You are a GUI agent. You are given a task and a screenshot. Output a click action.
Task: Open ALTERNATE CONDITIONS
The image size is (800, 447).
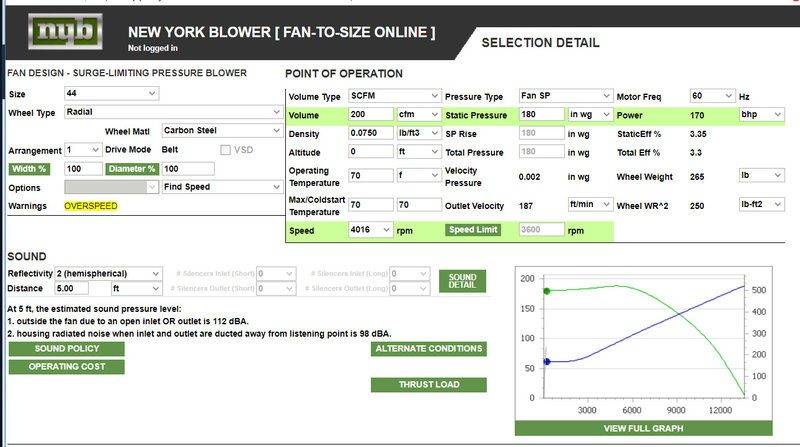(x=429, y=349)
